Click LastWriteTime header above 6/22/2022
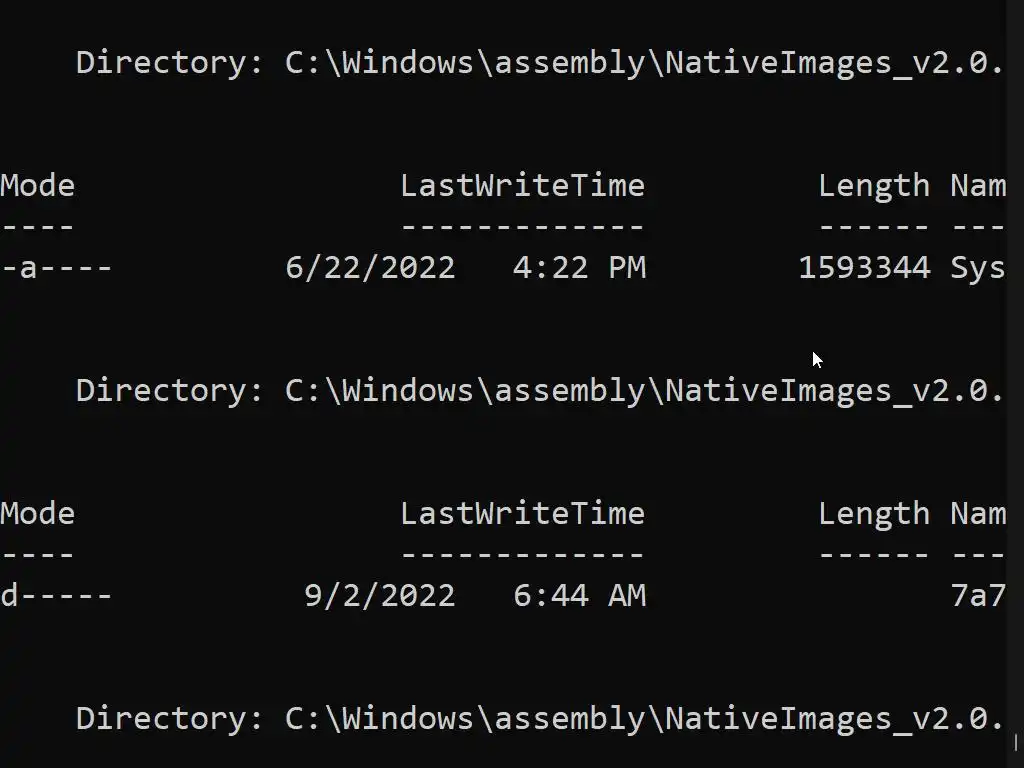 pyautogui.click(x=522, y=185)
